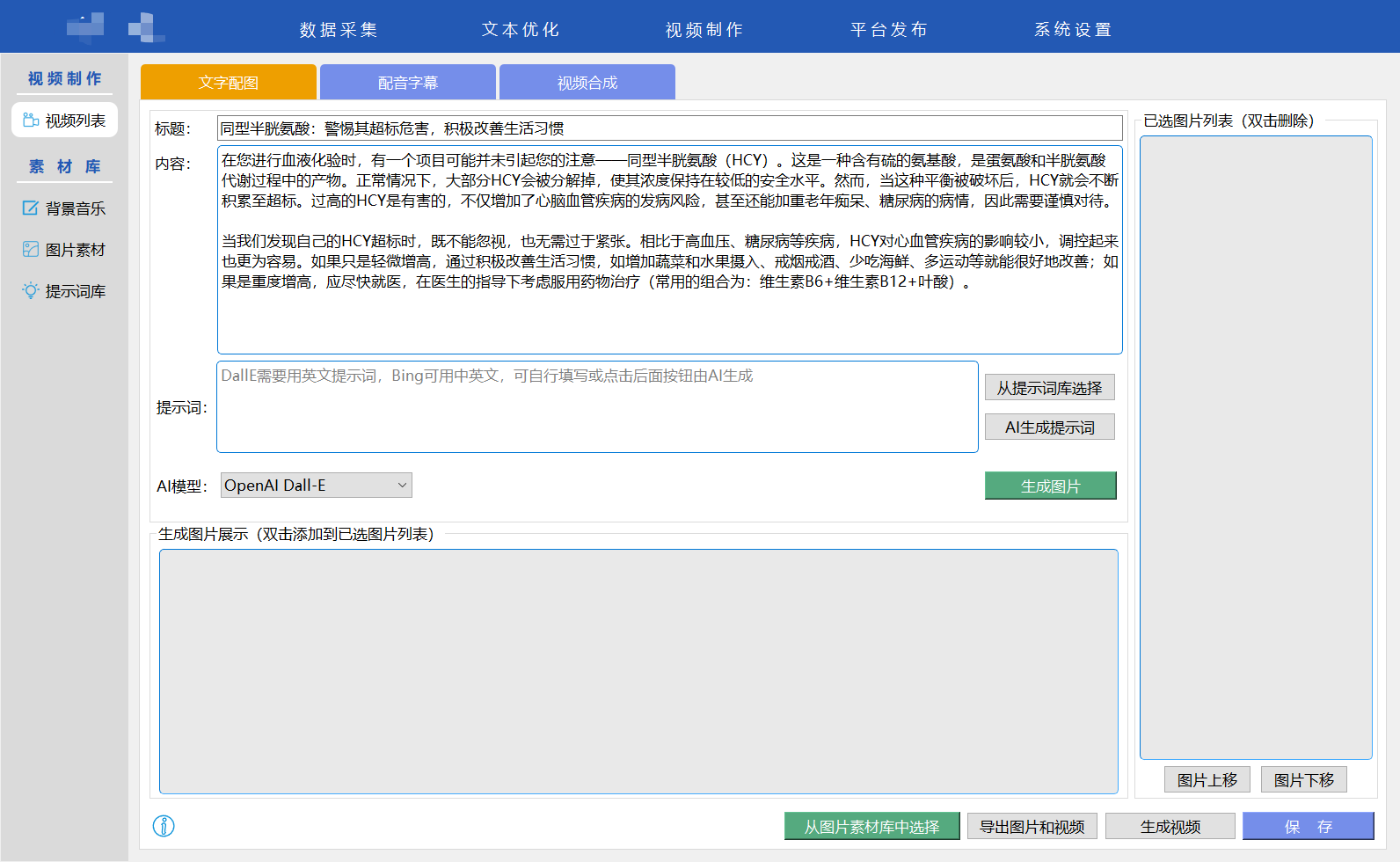Image resolution: width=1400 pixels, height=862 pixels.
Task: Expand the AI模型 OpenAI Dall-E dropdown
Action: pyautogui.click(x=317, y=486)
